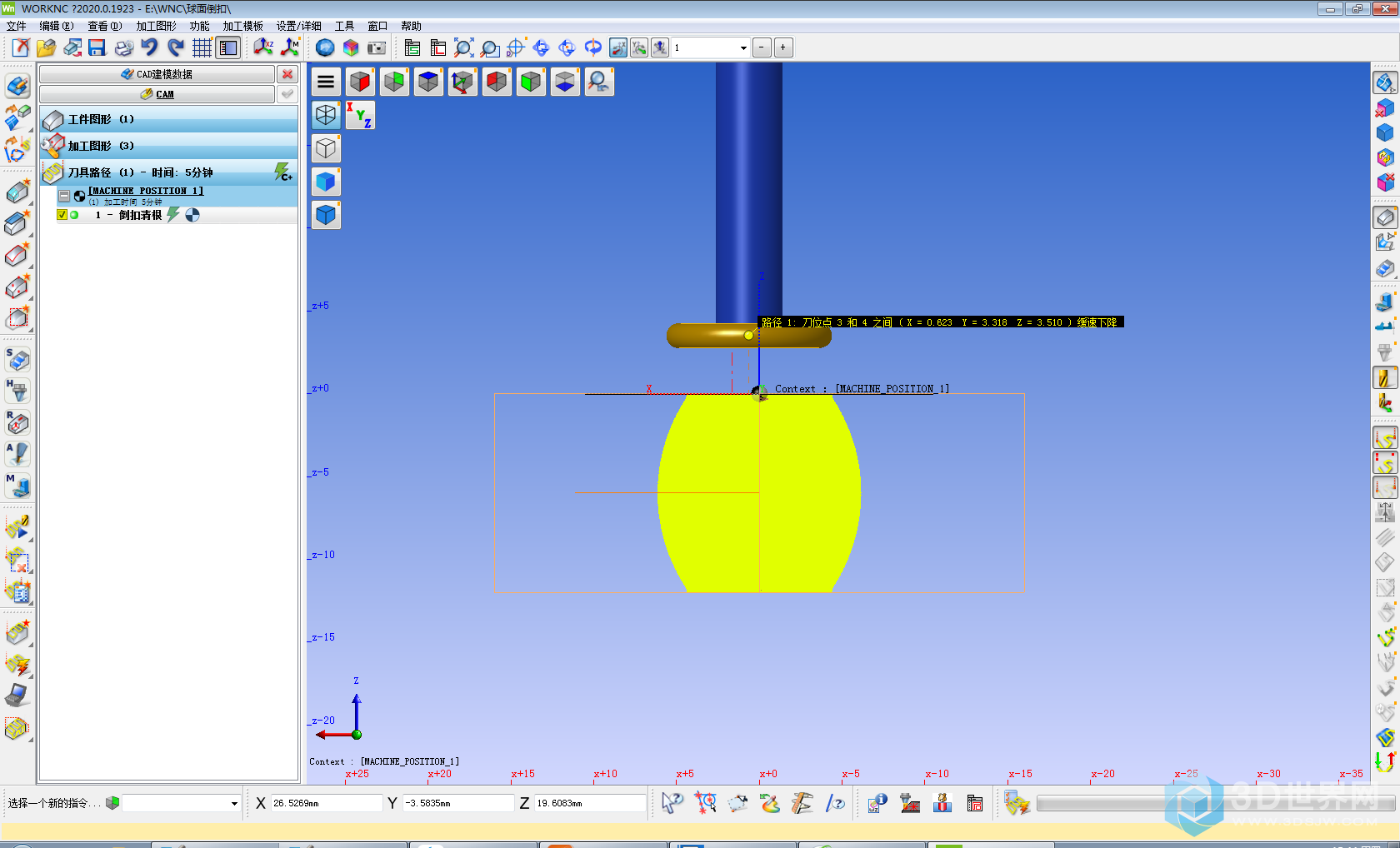Click the zoom extents magnifier icon
The height and width of the screenshot is (848, 1400).
[464, 47]
